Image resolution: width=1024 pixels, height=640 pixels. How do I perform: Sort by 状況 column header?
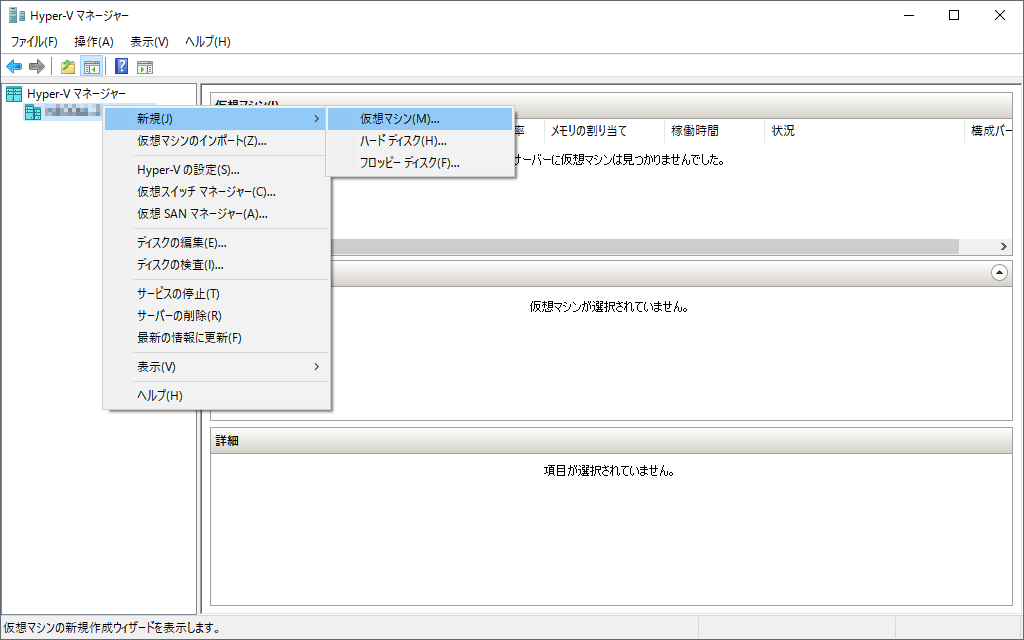click(864, 131)
